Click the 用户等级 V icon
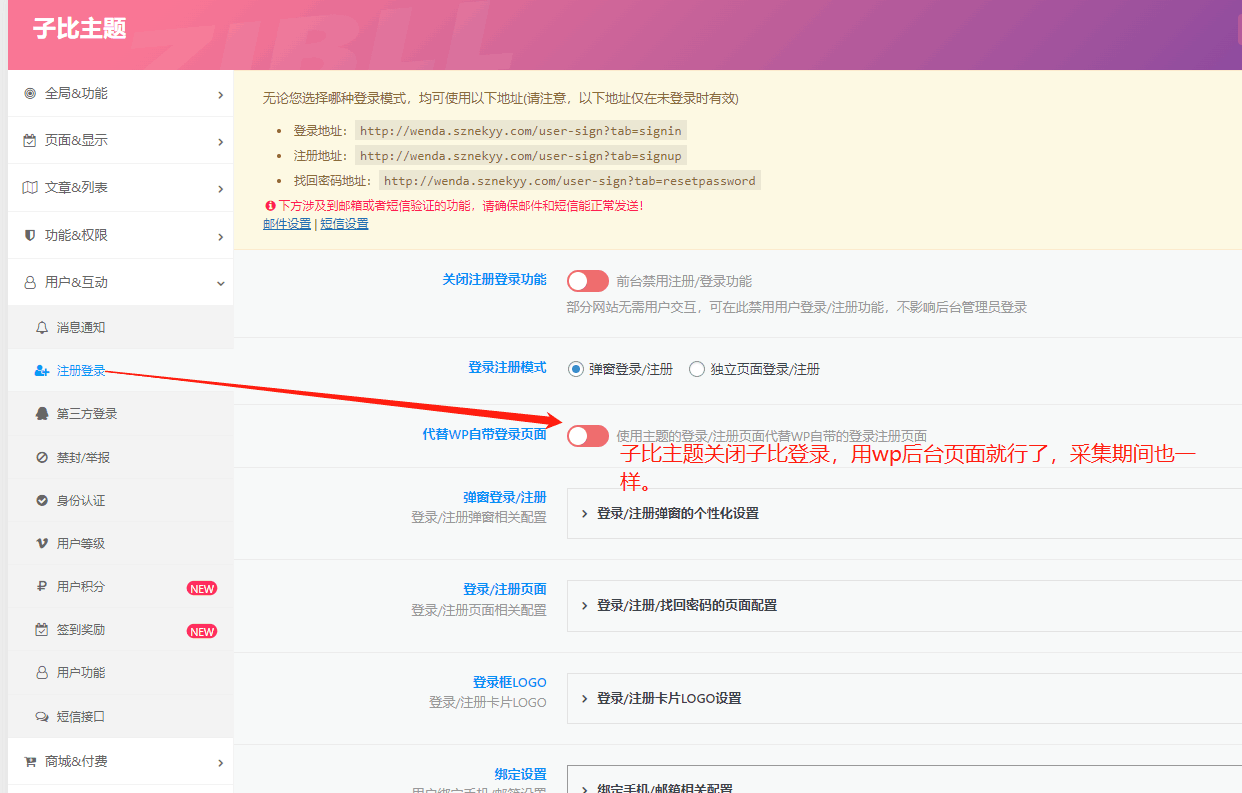 coord(42,544)
